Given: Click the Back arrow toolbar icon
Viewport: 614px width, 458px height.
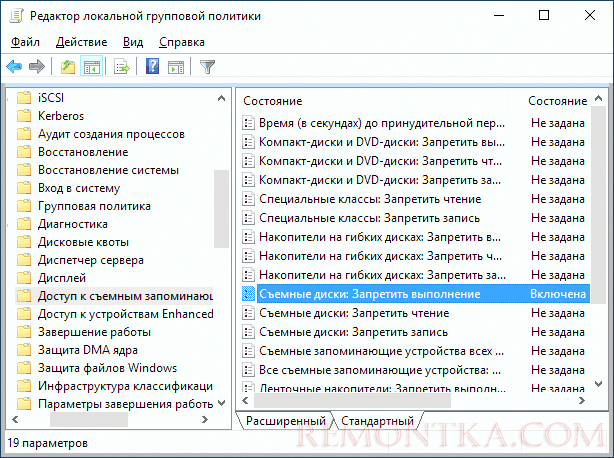Looking at the screenshot, I should pyautogui.click(x=14, y=67).
